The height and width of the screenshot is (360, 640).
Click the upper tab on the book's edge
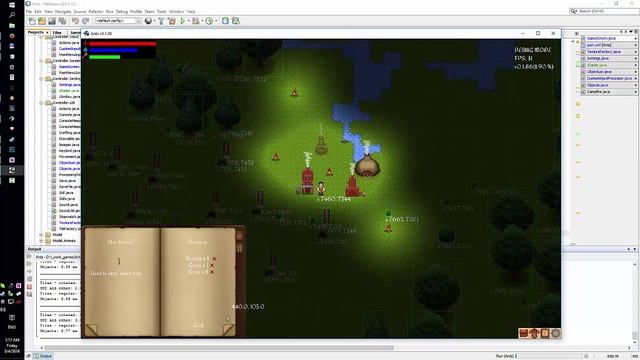[x=240, y=236]
